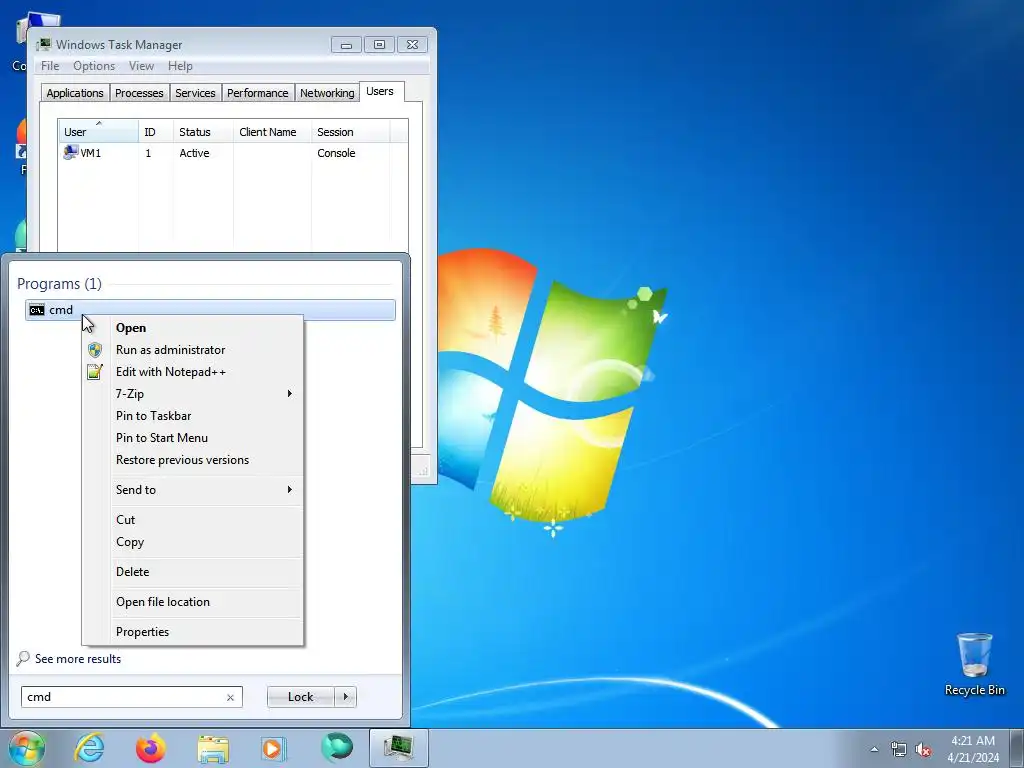Open the Windows Start orb

tap(26, 748)
